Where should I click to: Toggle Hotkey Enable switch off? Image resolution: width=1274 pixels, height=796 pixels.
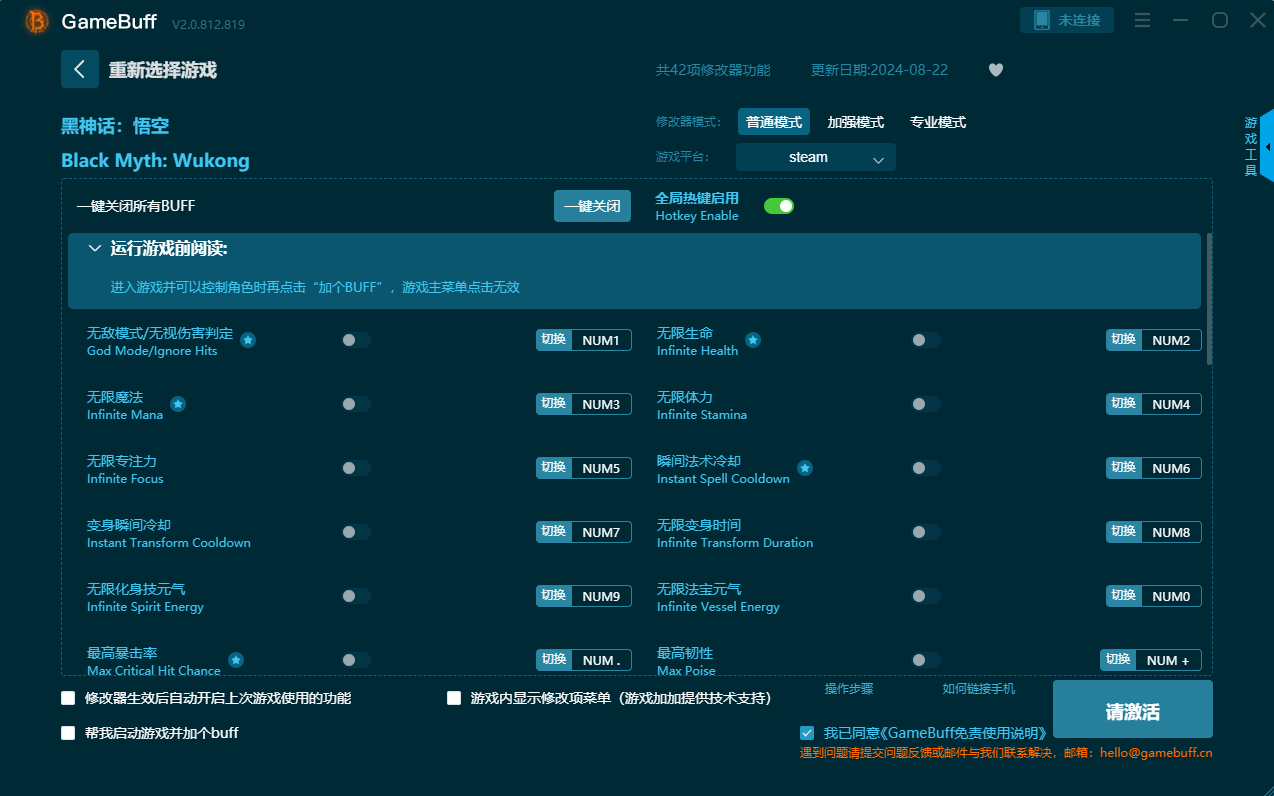click(x=779, y=206)
